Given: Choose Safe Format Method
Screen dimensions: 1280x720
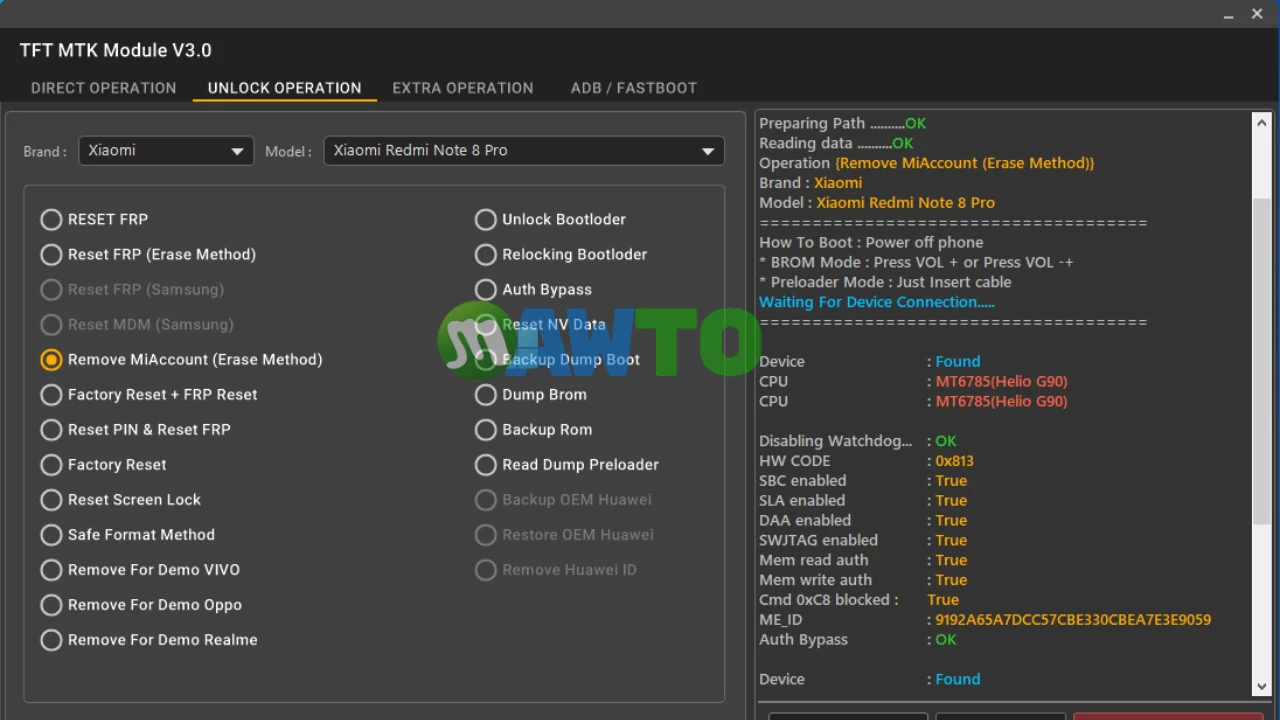Looking at the screenshot, I should point(127,534).
